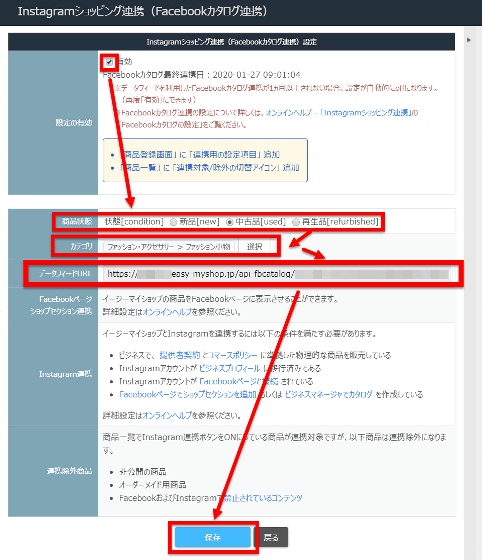Open 「商品一覧」に「連携対象/除外の切替アイコン」追加 link

[x=210, y=168]
